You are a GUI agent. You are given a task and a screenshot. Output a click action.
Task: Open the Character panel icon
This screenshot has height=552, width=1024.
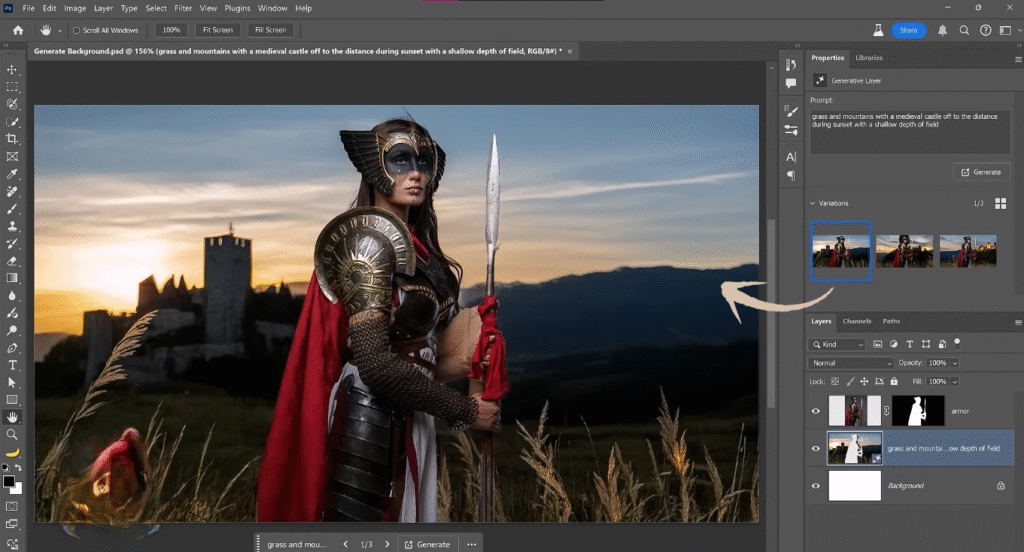[x=791, y=157]
